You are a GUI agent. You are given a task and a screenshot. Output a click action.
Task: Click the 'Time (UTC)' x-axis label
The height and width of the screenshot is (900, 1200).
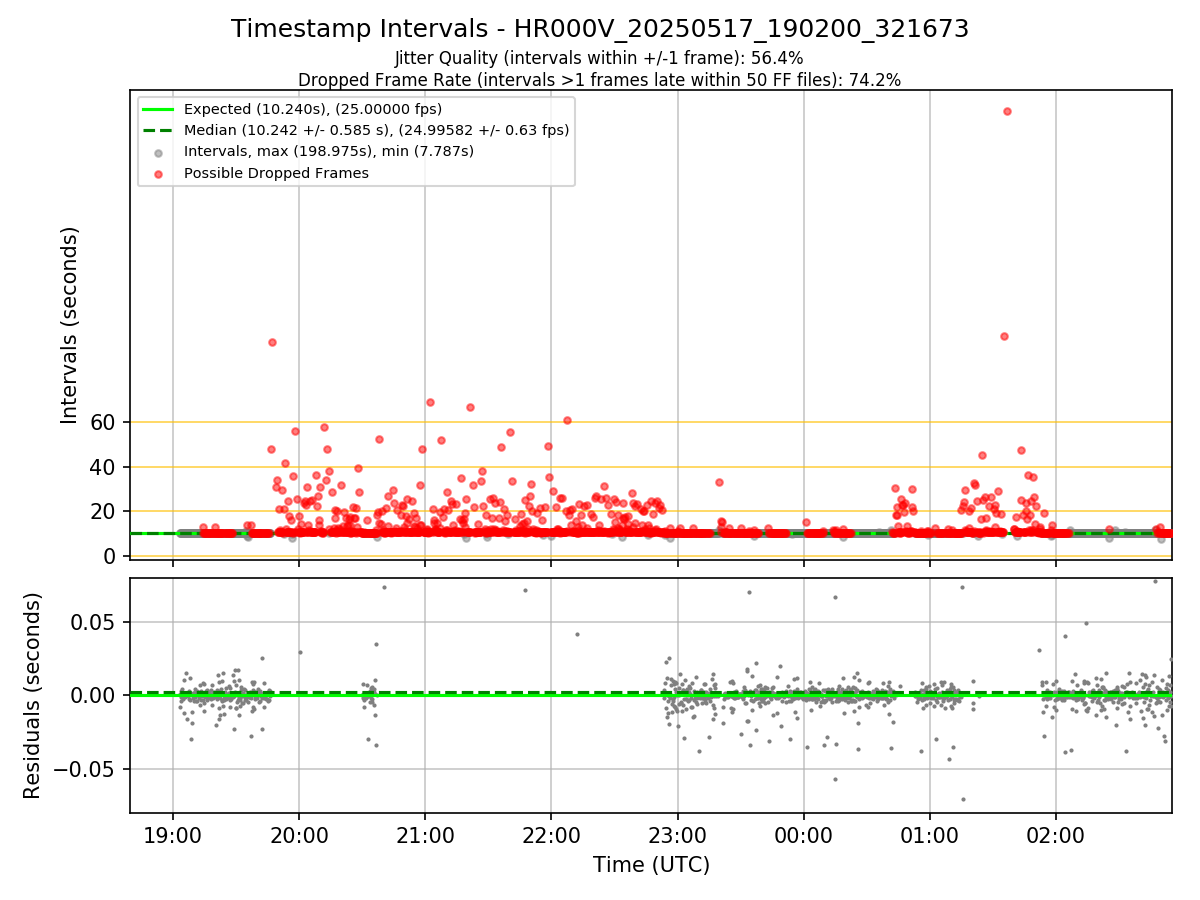[651, 864]
